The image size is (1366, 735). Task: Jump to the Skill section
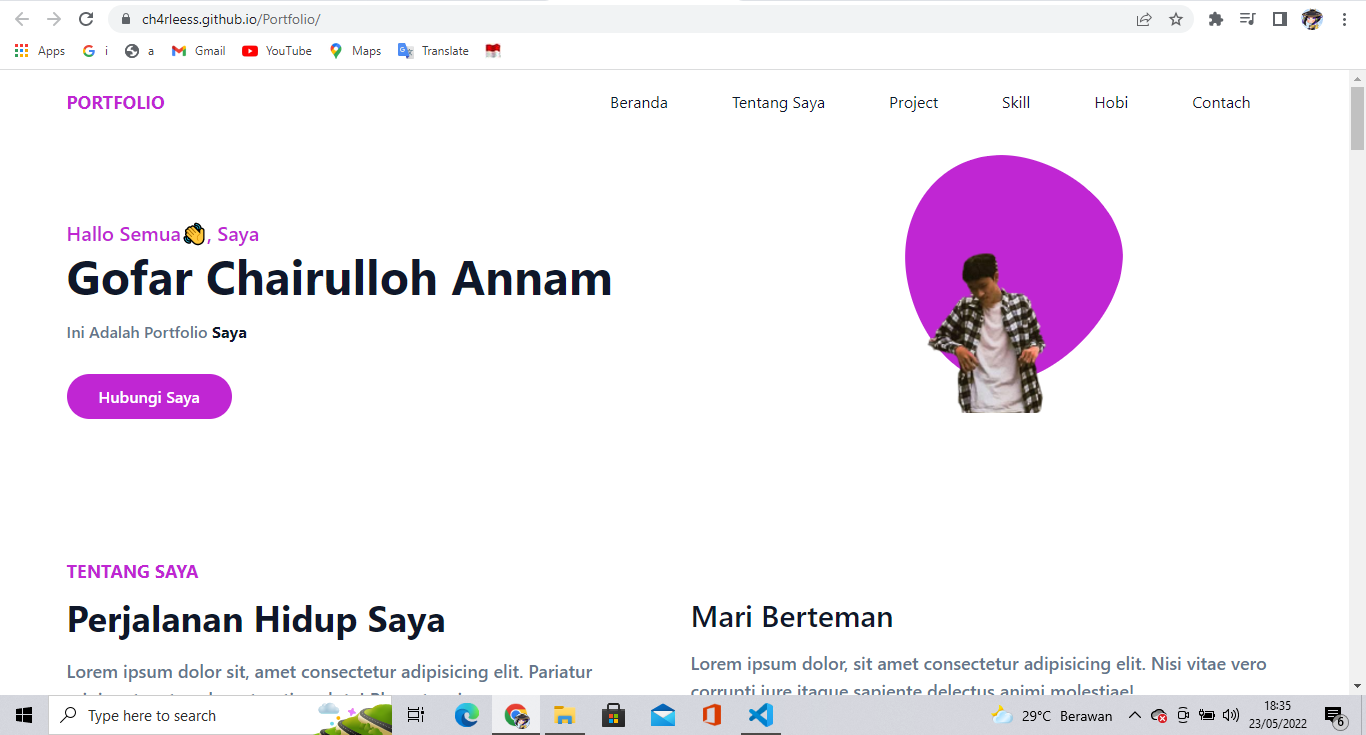1016,103
